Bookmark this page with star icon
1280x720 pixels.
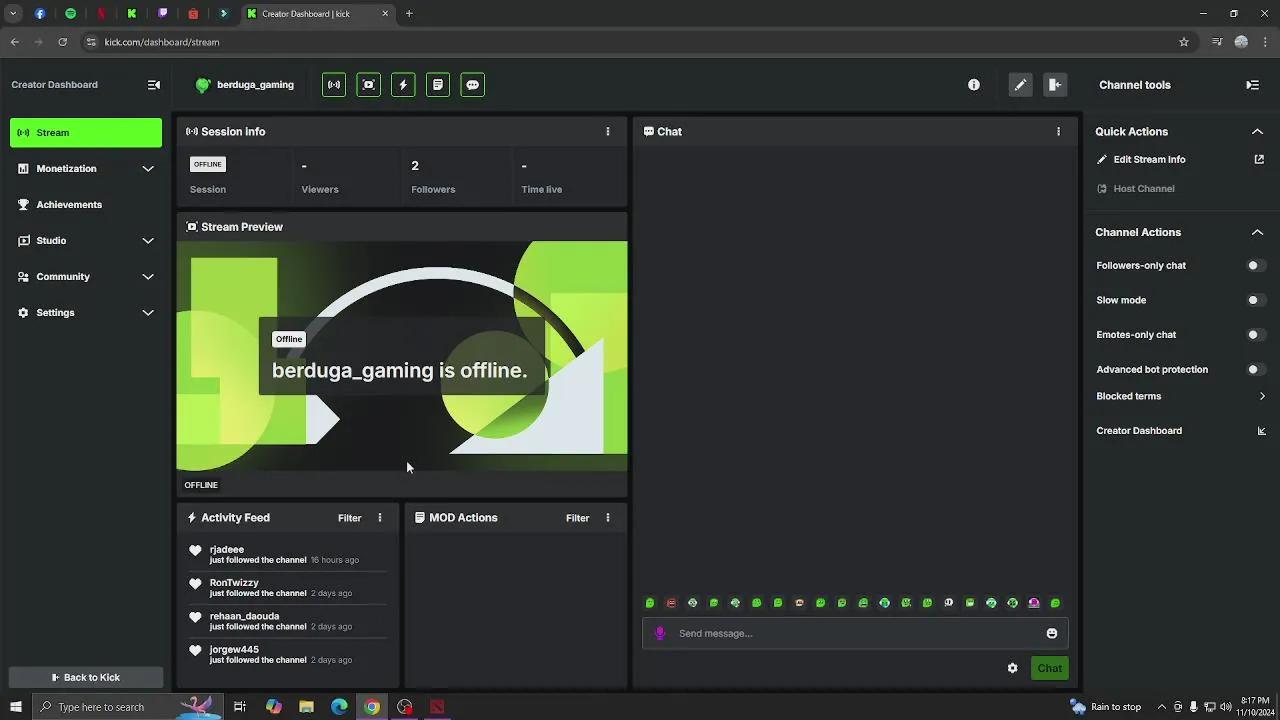coord(1184,42)
